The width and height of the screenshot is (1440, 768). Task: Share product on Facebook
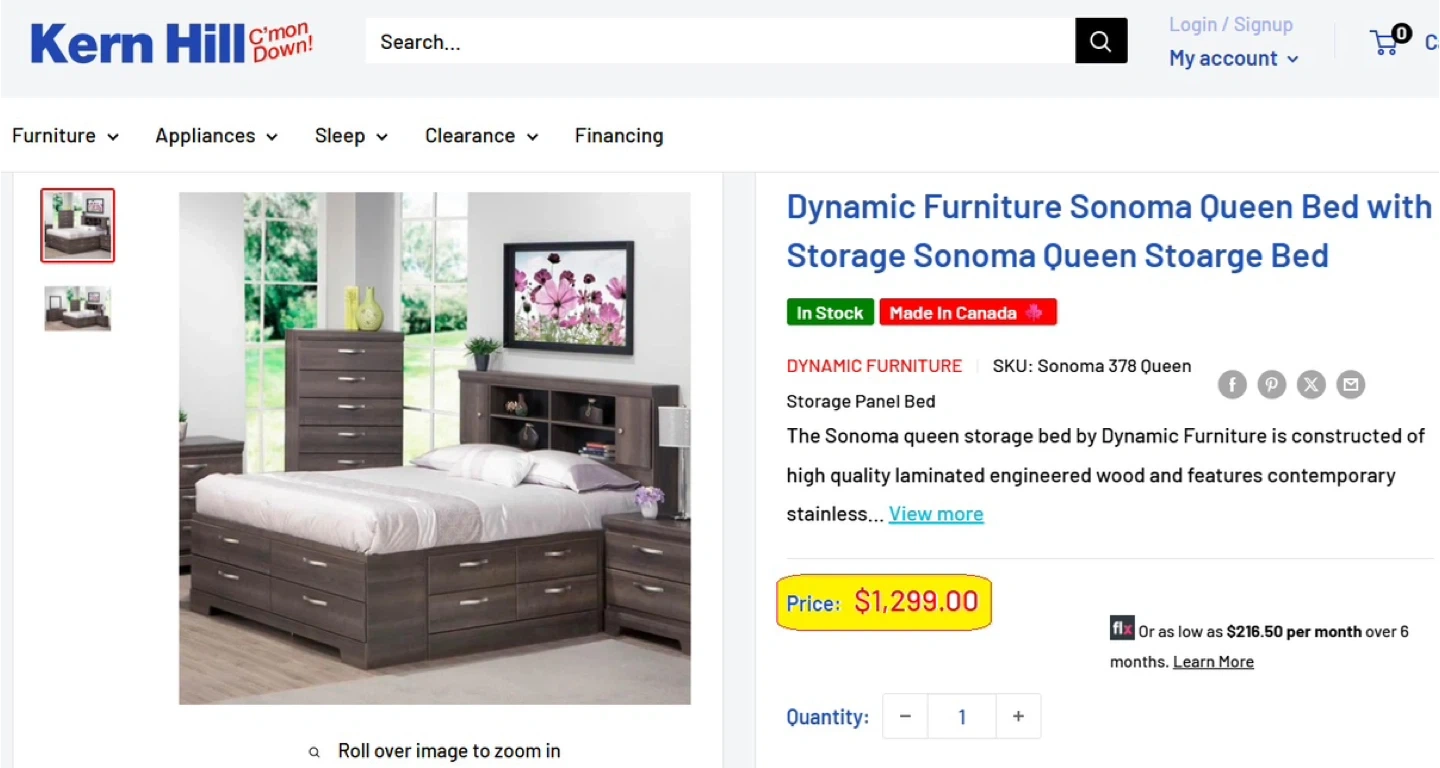pyautogui.click(x=1232, y=384)
